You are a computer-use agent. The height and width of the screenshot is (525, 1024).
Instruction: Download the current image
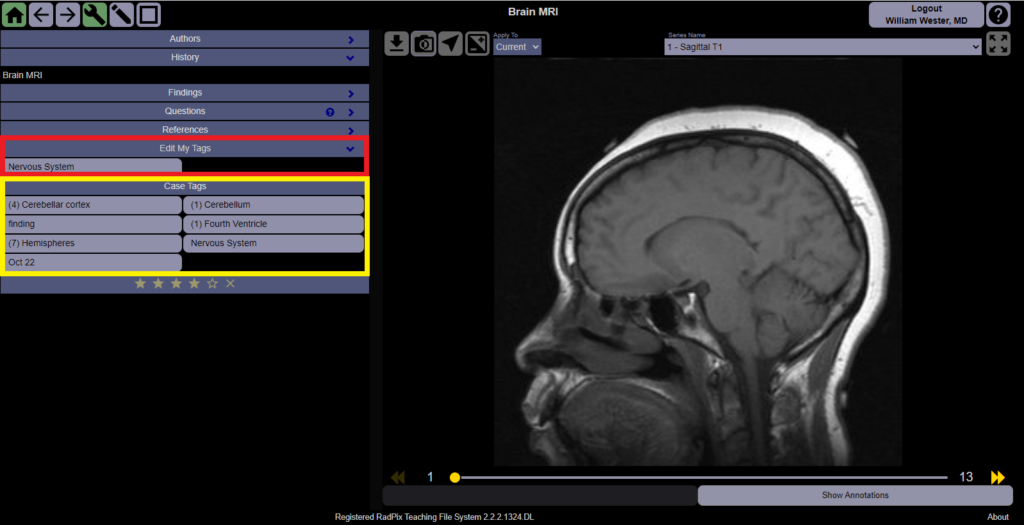tap(396, 44)
